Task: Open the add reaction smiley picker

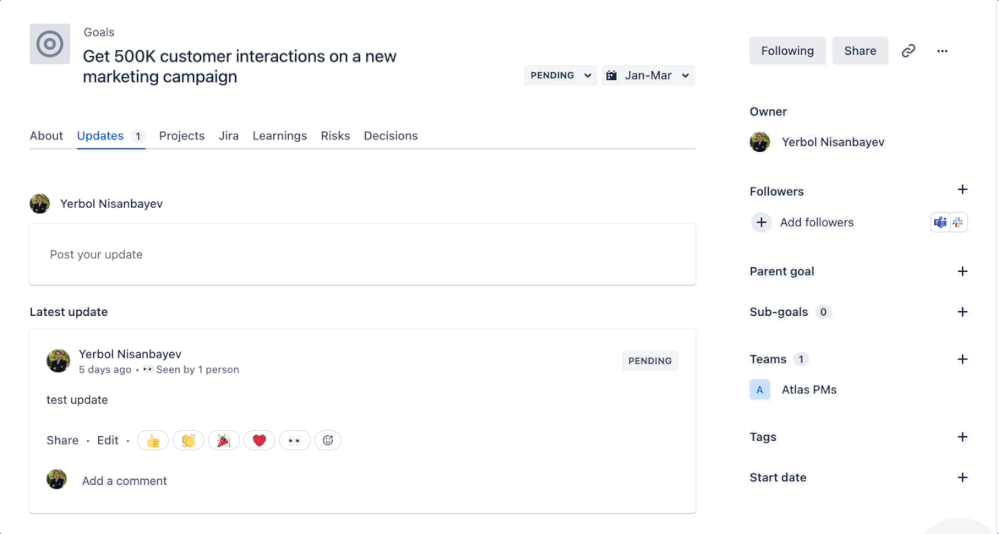Action: coord(328,440)
